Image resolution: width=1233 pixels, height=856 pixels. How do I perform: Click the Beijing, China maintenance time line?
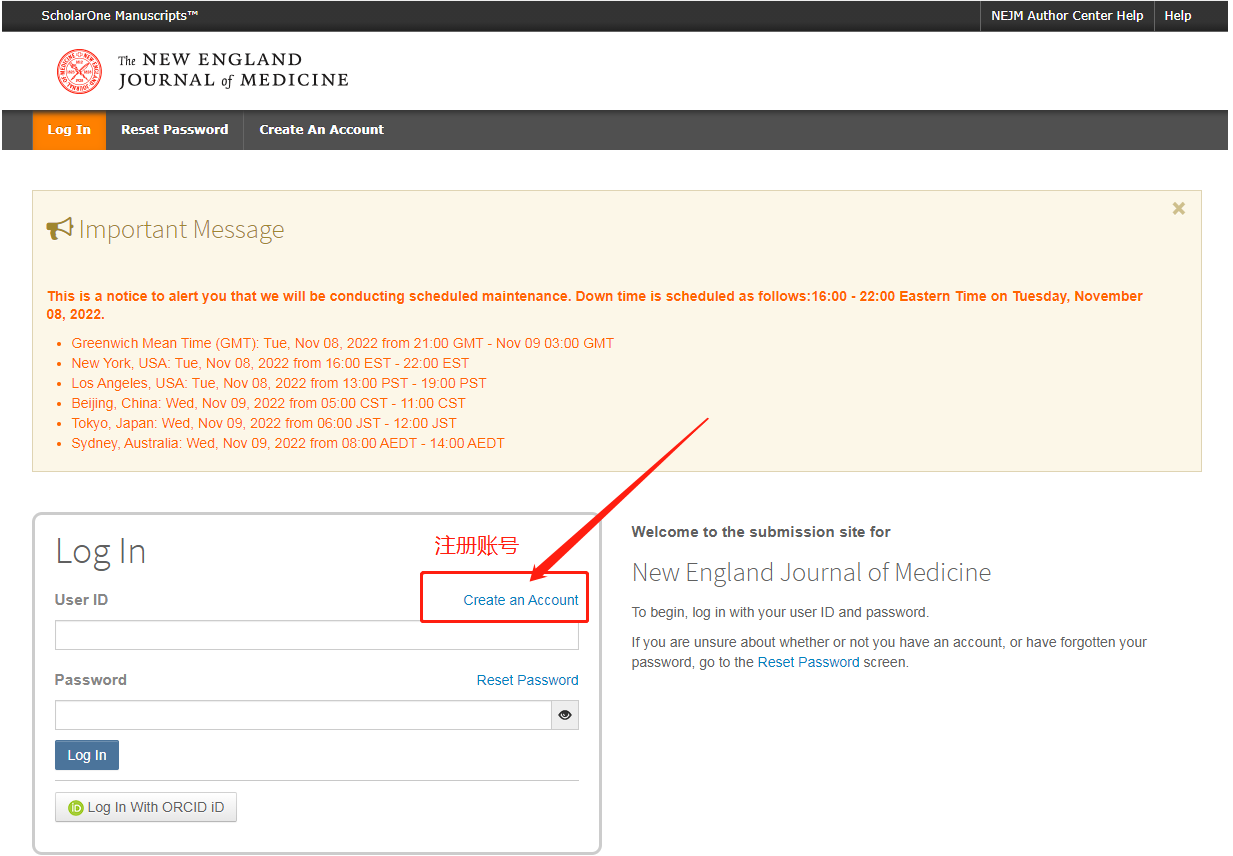(268, 403)
